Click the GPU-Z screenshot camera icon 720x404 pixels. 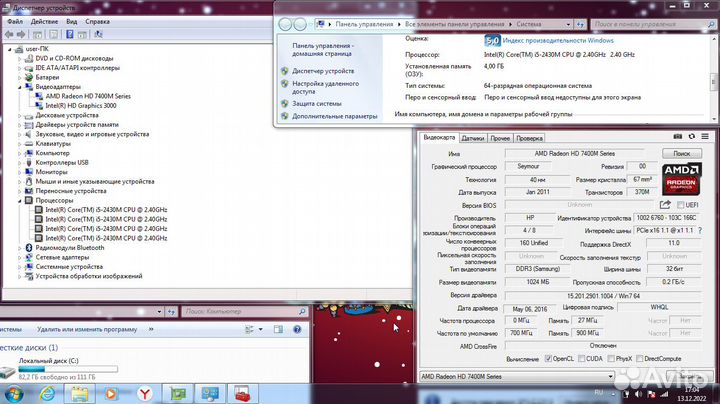tap(677, 136)
